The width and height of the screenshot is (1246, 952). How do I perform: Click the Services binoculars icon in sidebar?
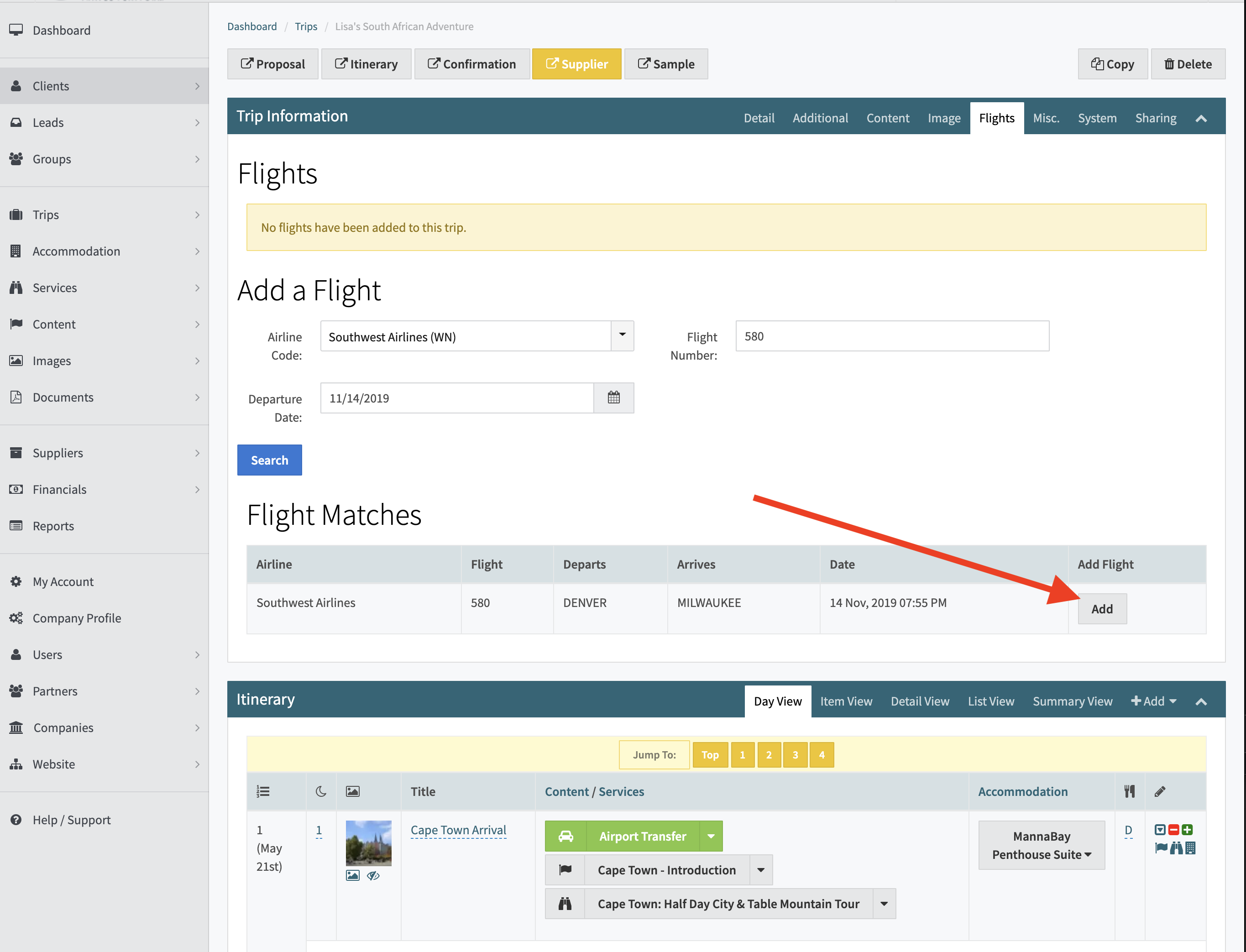click(x=16, y=288)
